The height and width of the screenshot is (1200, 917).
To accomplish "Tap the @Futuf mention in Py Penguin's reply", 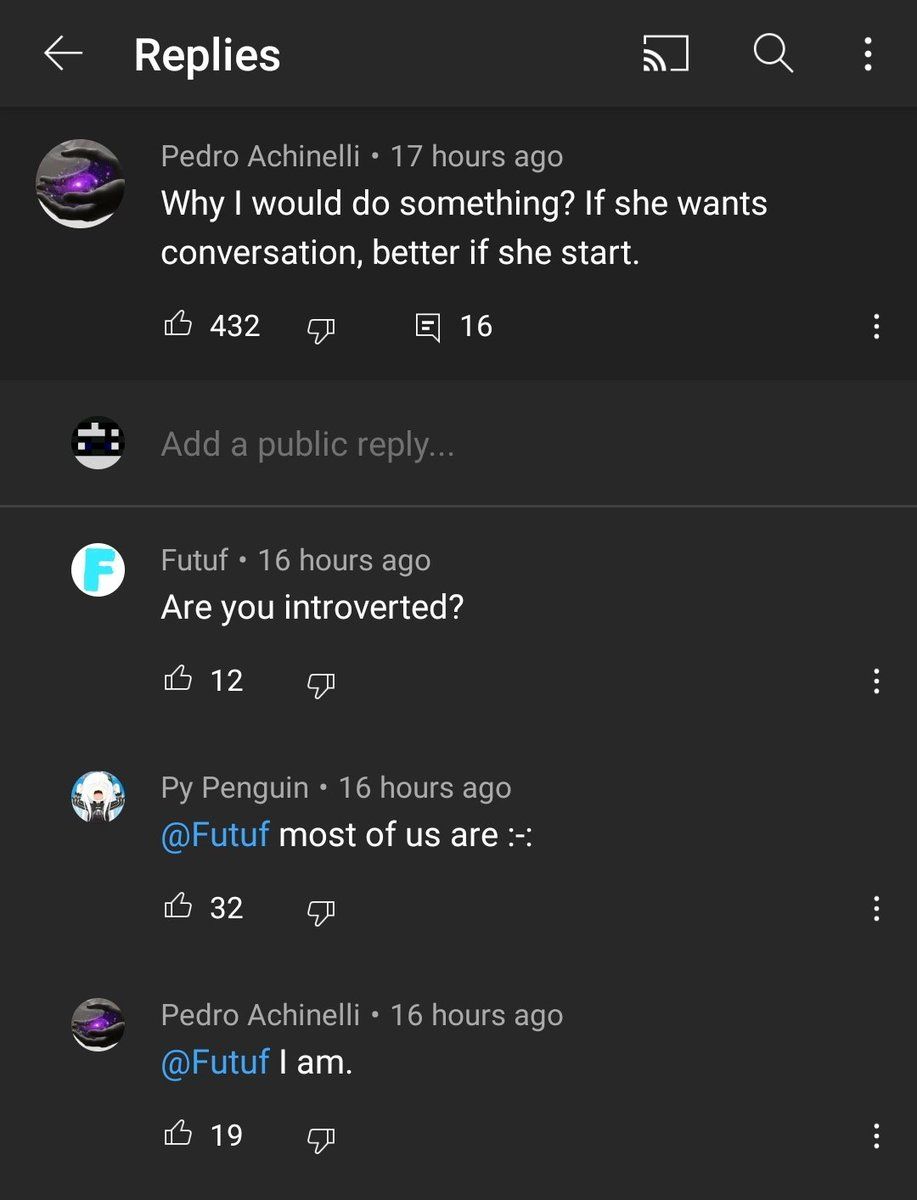I will (215, 834).
